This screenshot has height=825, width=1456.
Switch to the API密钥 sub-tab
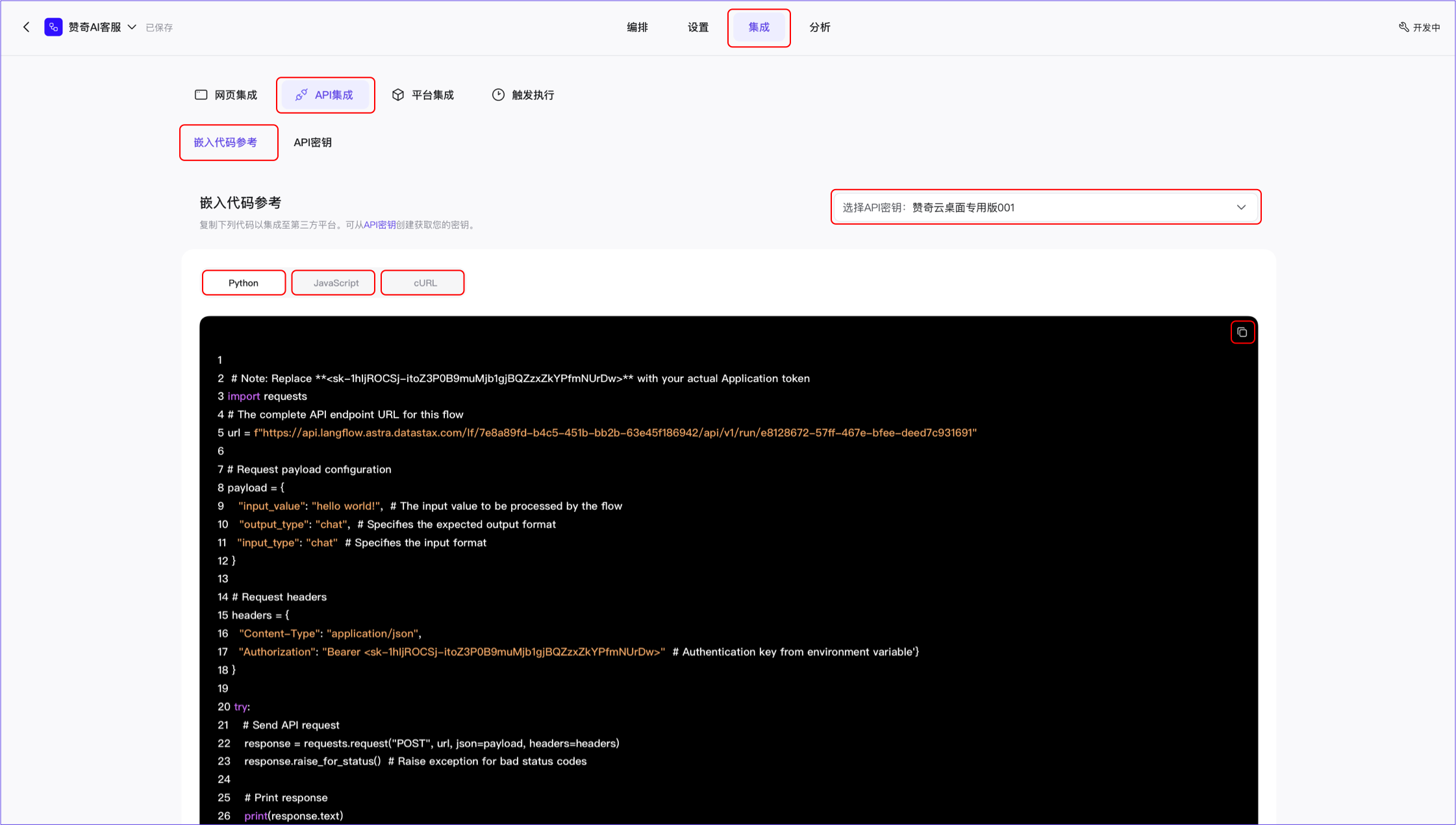point(312,142)
